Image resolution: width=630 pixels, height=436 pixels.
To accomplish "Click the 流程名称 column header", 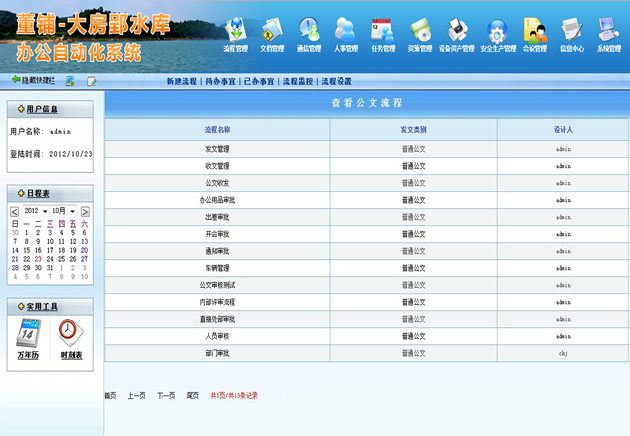I will [217, 130].
